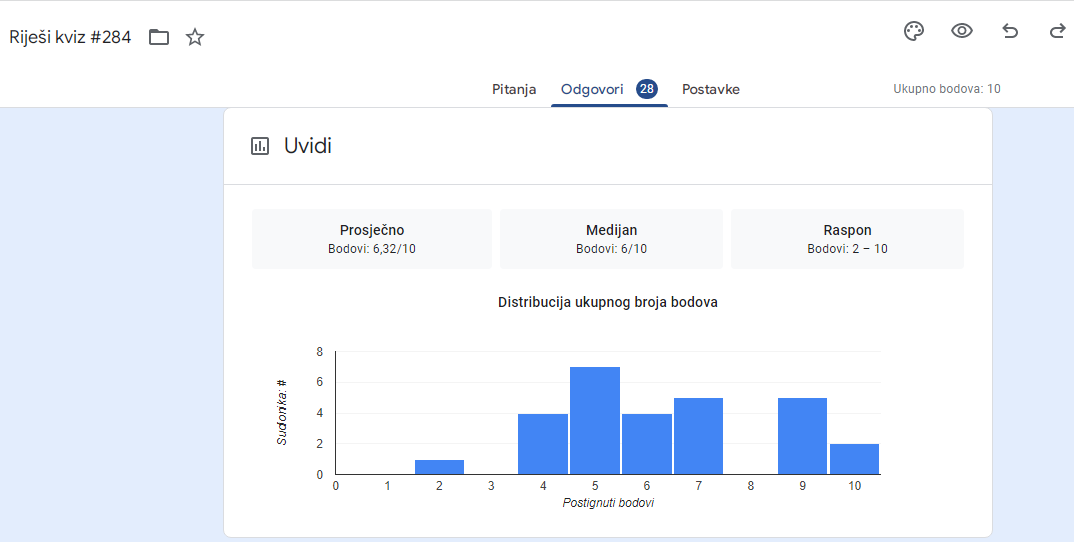Switch to the Pitanja tab
The height and width of the screenshot is (542, 1074).
point(514,89)
